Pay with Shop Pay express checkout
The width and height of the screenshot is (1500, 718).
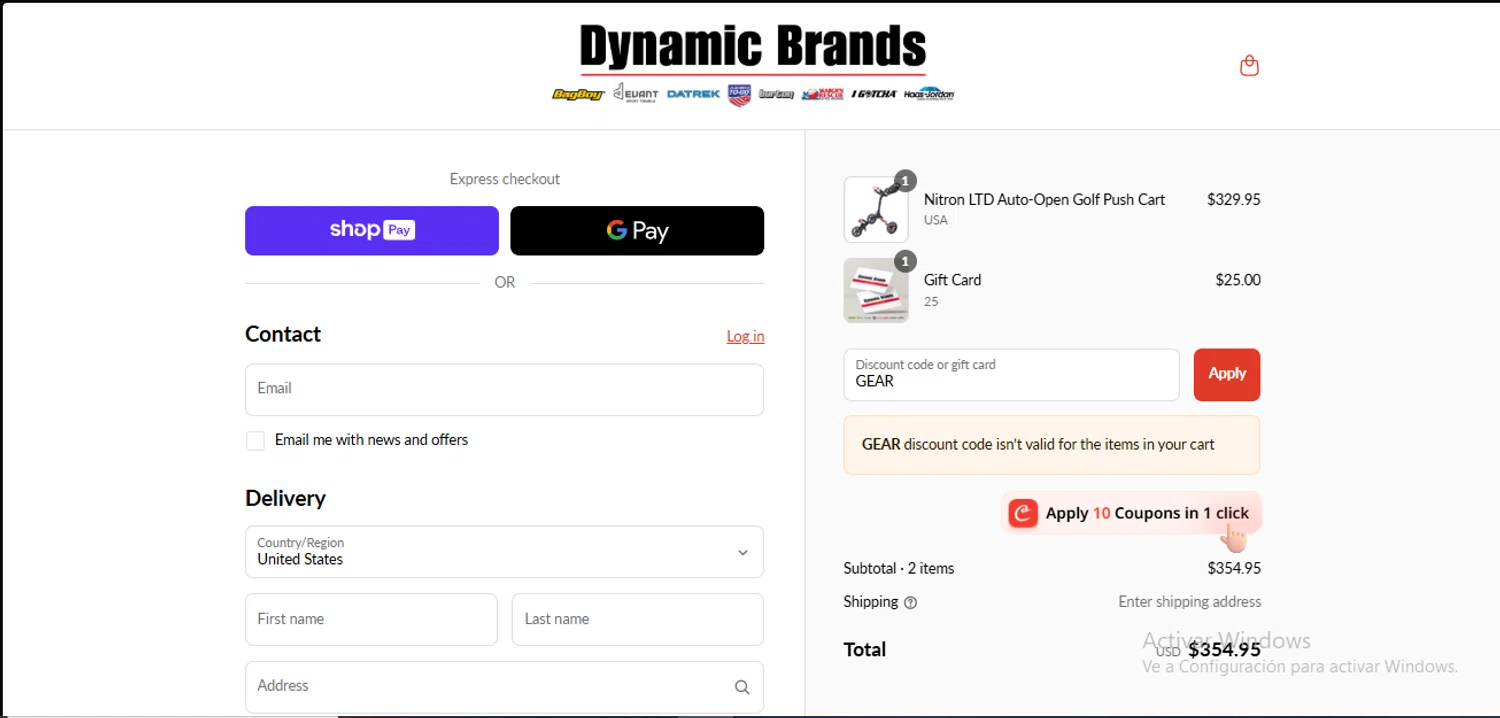[x=372, y=231]
